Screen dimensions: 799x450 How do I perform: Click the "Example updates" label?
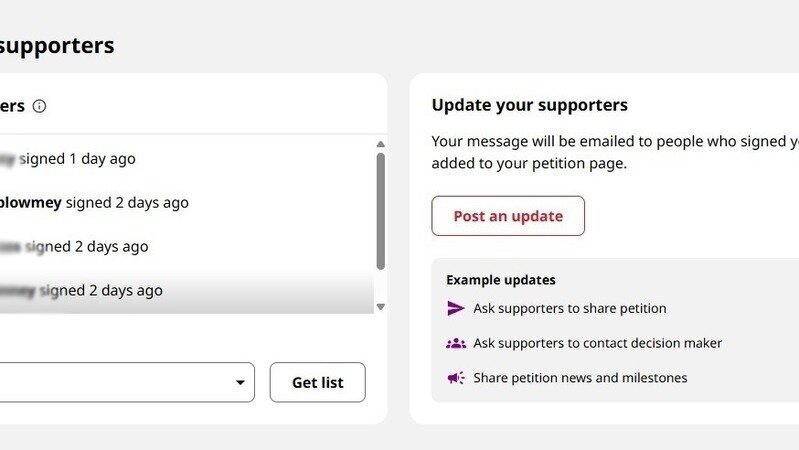(500, 280)
